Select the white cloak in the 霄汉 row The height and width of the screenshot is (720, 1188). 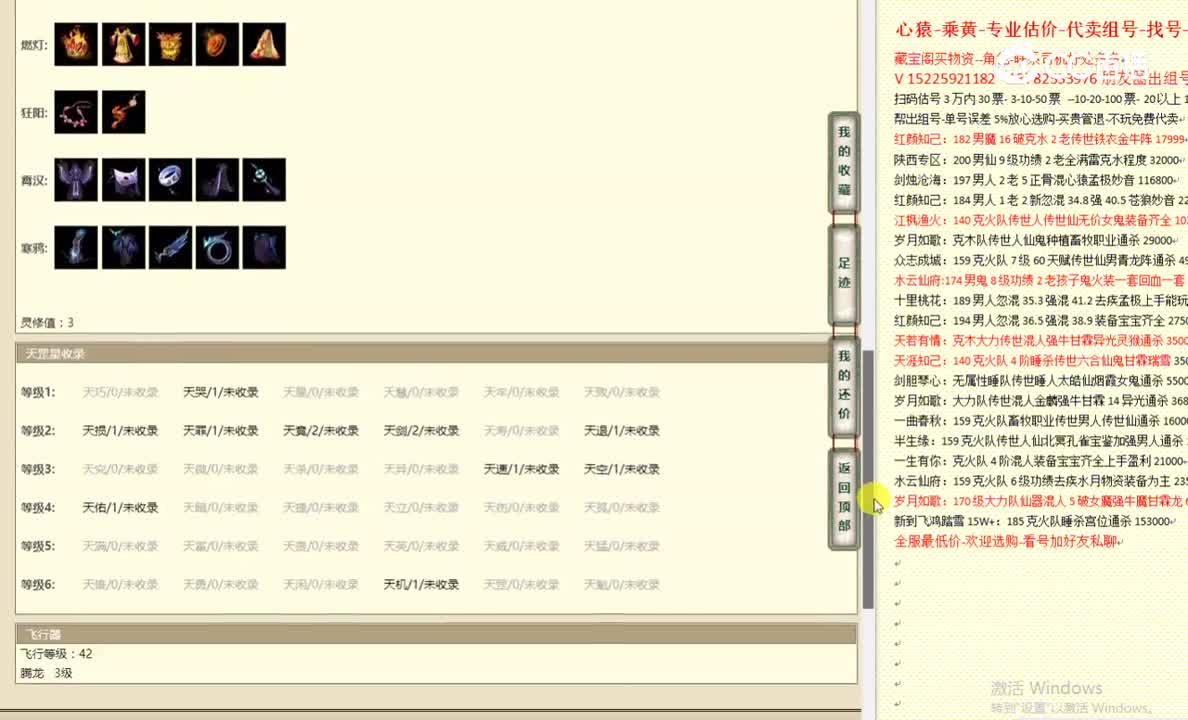tap(123, 180)
